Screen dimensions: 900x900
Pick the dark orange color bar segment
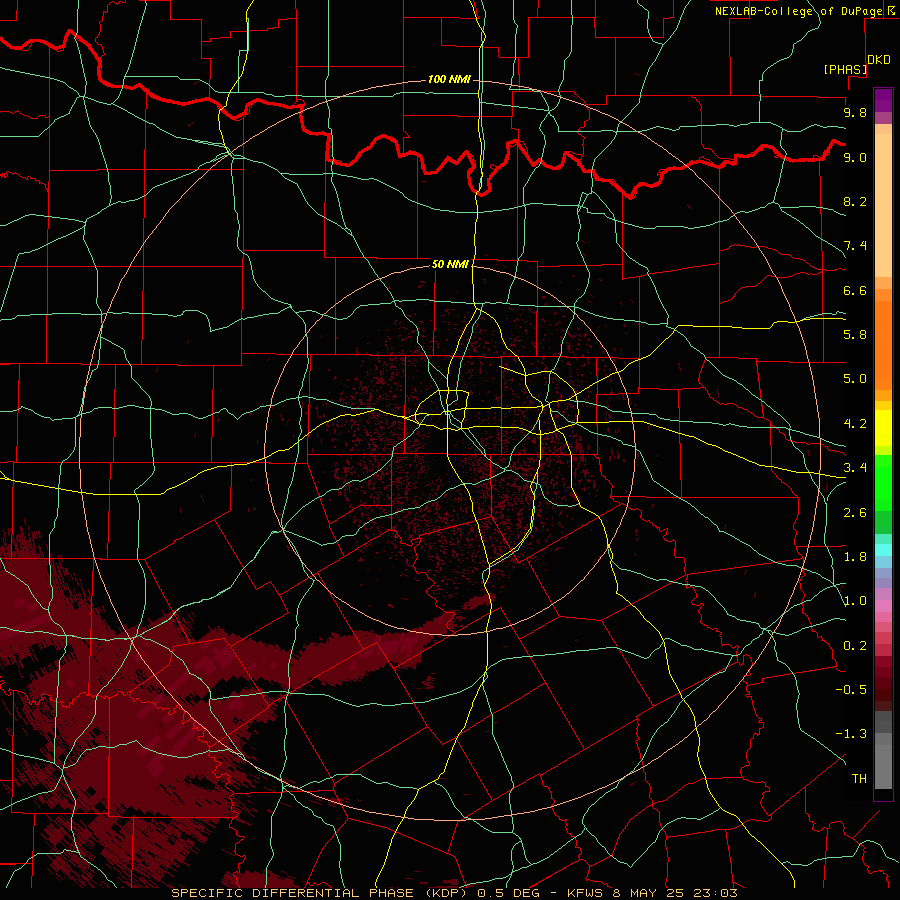[883, 346]
